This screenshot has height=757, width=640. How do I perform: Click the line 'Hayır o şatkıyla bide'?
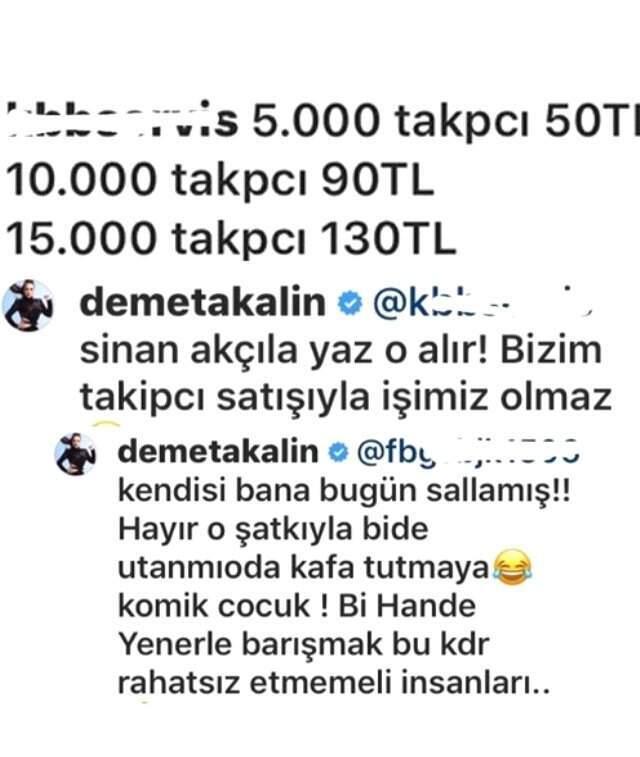(x=273, y=529)
